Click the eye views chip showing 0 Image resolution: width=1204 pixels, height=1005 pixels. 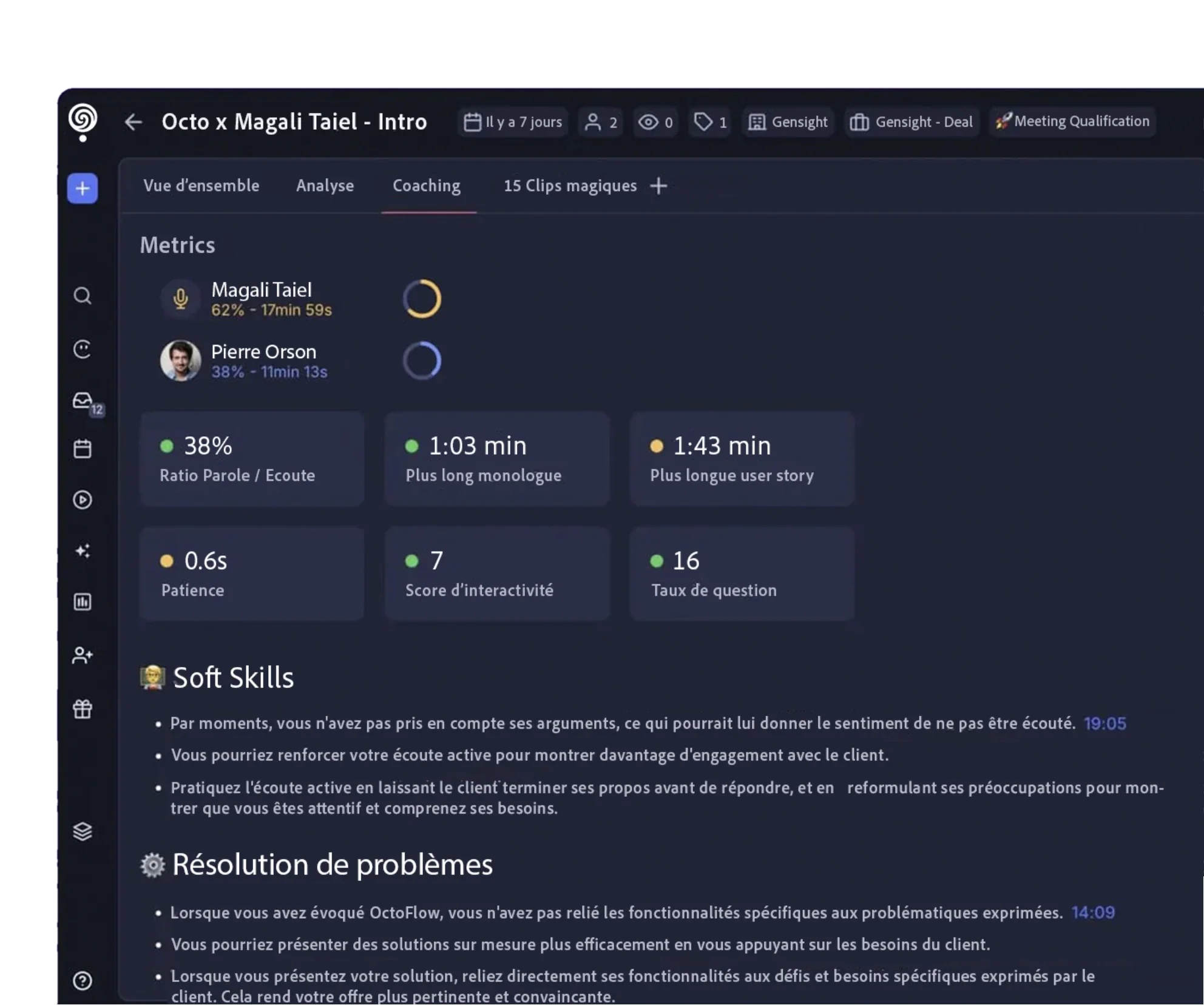point(655,122)
